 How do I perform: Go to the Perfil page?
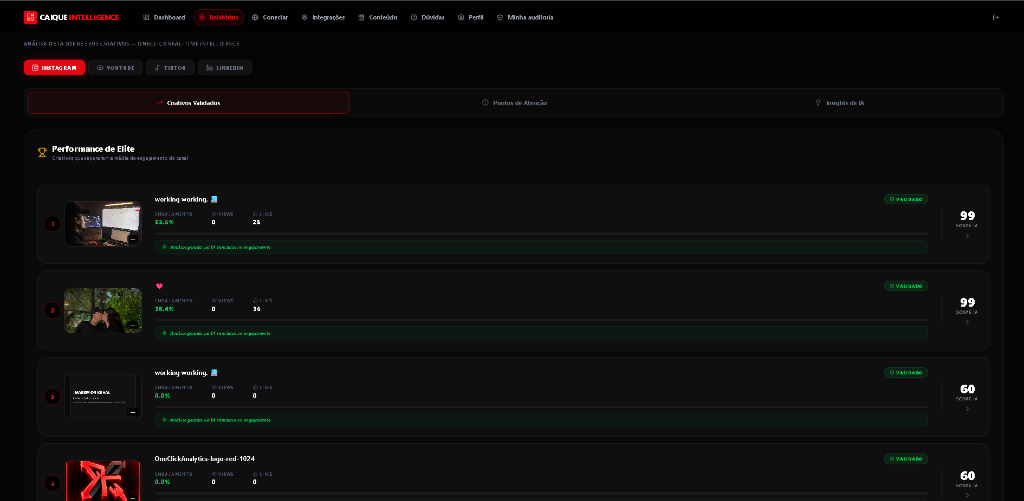click(x=471, y=18)
